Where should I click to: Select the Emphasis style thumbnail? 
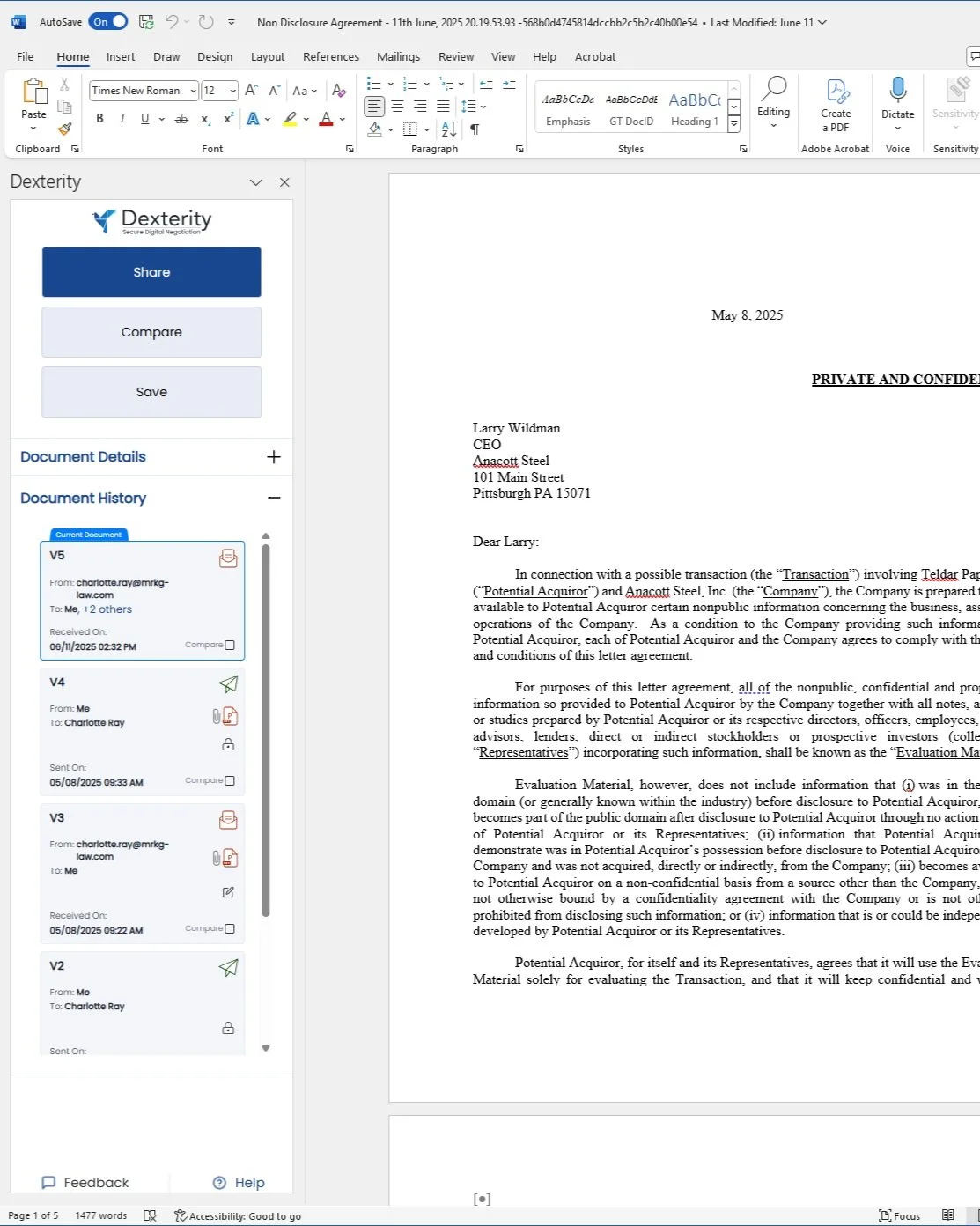(x=568, y=109)
